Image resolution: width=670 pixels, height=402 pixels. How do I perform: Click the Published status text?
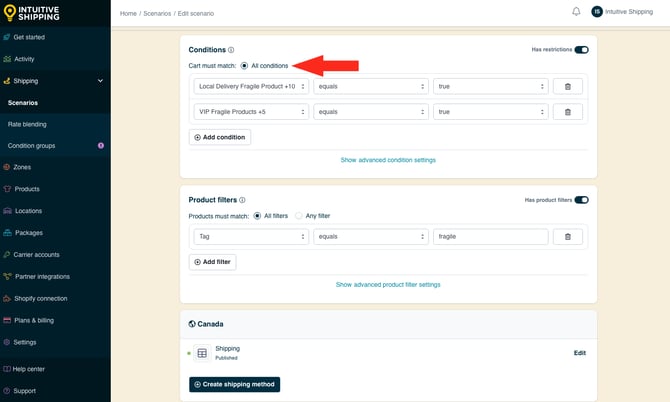226,358
